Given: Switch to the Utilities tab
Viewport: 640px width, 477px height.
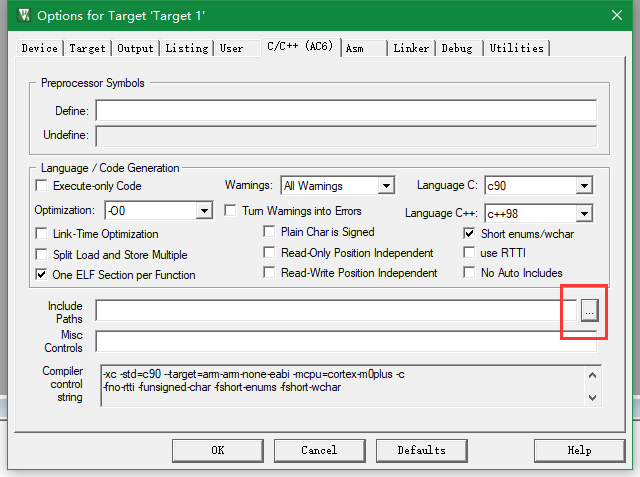Looking at the screenshot, I should pos(516,48).
